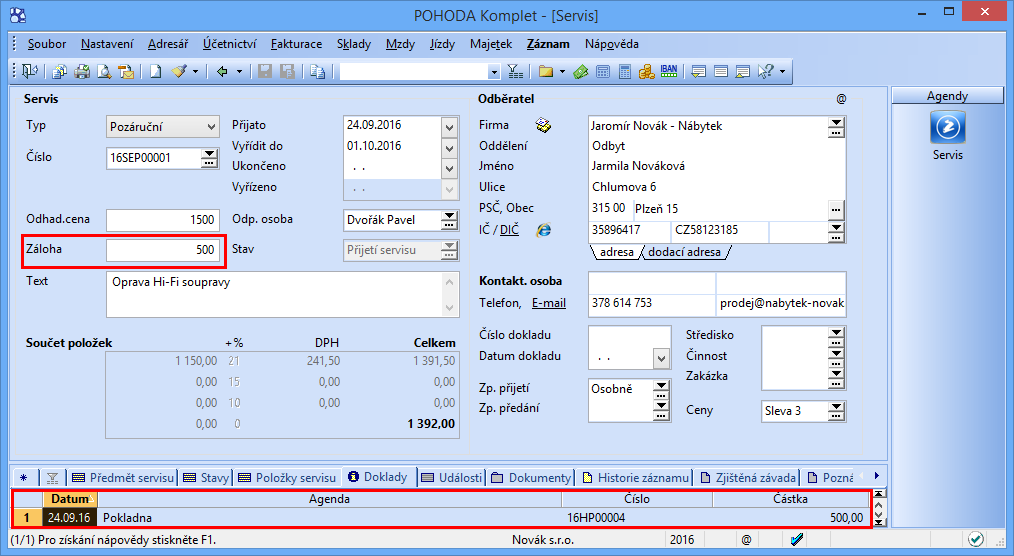Click the Odhad.cena field with 1500
Screen dimensions: 1014x556
pyautogui.click(x=163, y=220)
